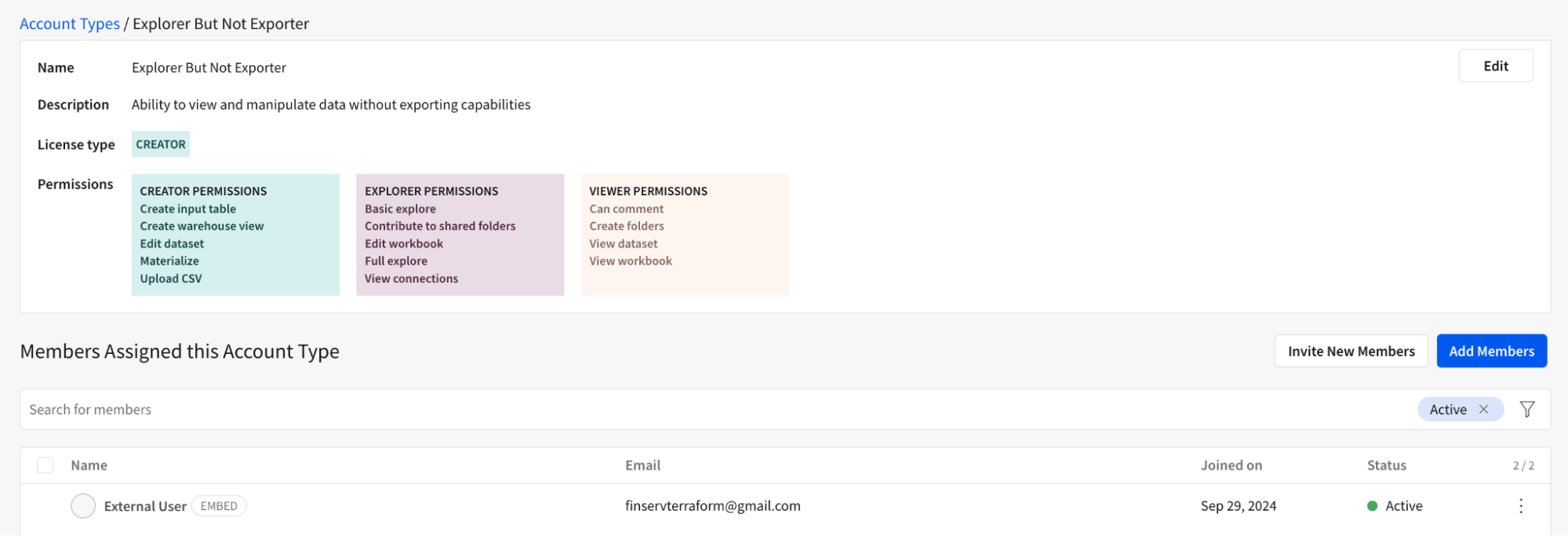
Task: Click Invite New Members
Action: pyautogui.click(x=1351, y=351)
